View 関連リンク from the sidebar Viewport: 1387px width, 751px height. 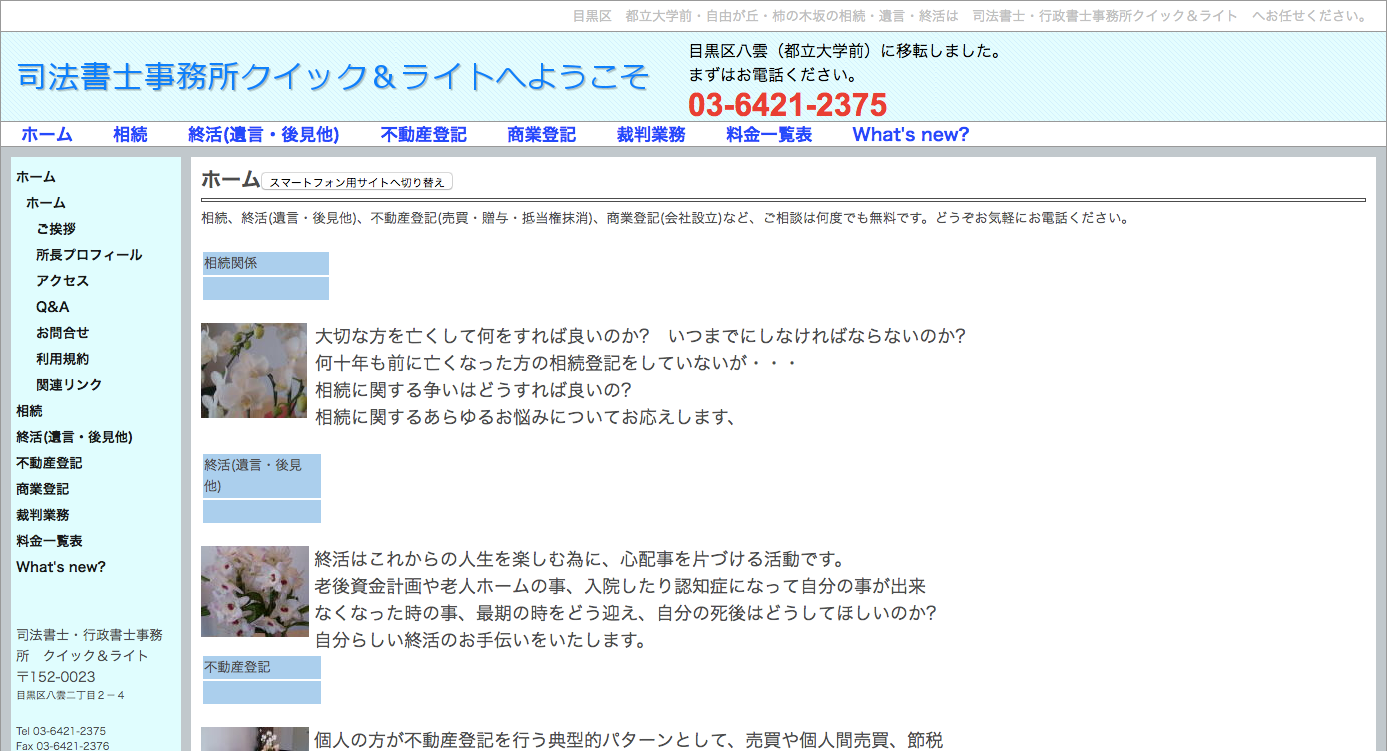coord(67,384)
